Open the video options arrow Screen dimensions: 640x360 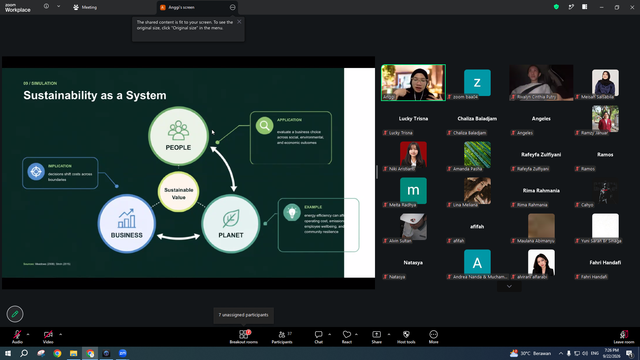60,334
